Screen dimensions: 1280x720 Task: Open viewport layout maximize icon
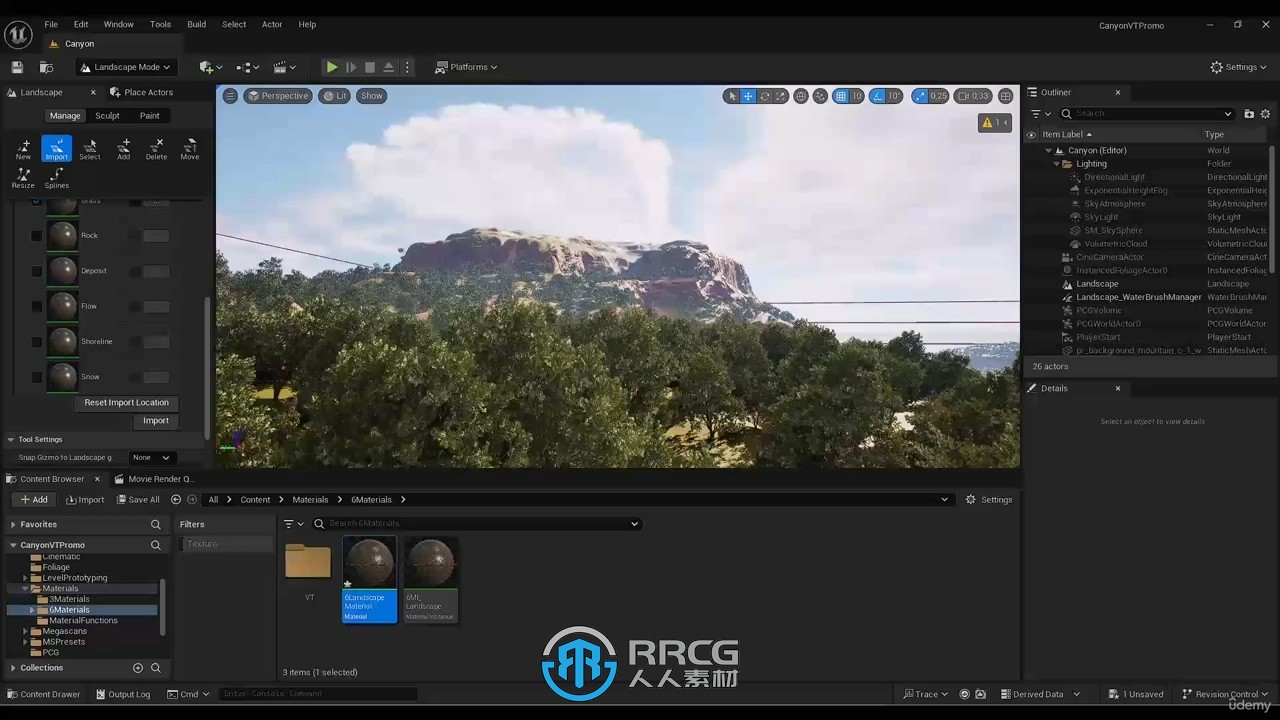coord(1006,96)
